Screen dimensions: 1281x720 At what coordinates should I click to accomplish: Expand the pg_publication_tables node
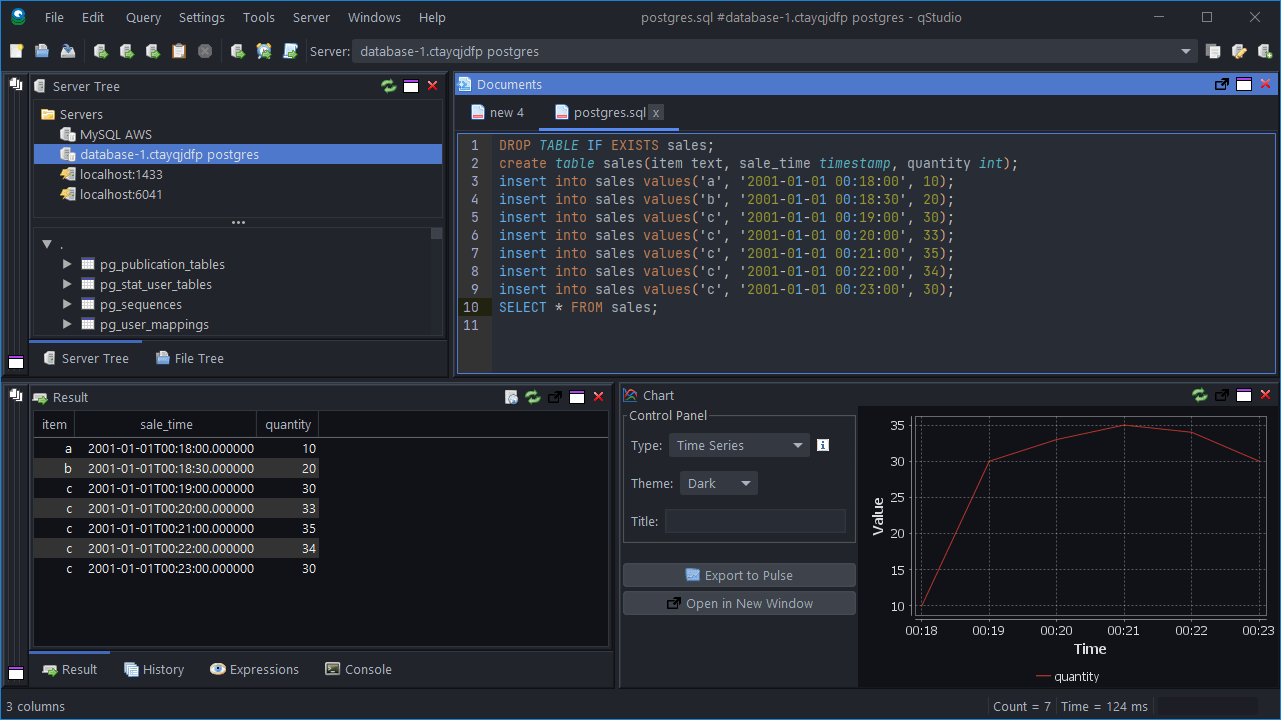coord(67,264)
